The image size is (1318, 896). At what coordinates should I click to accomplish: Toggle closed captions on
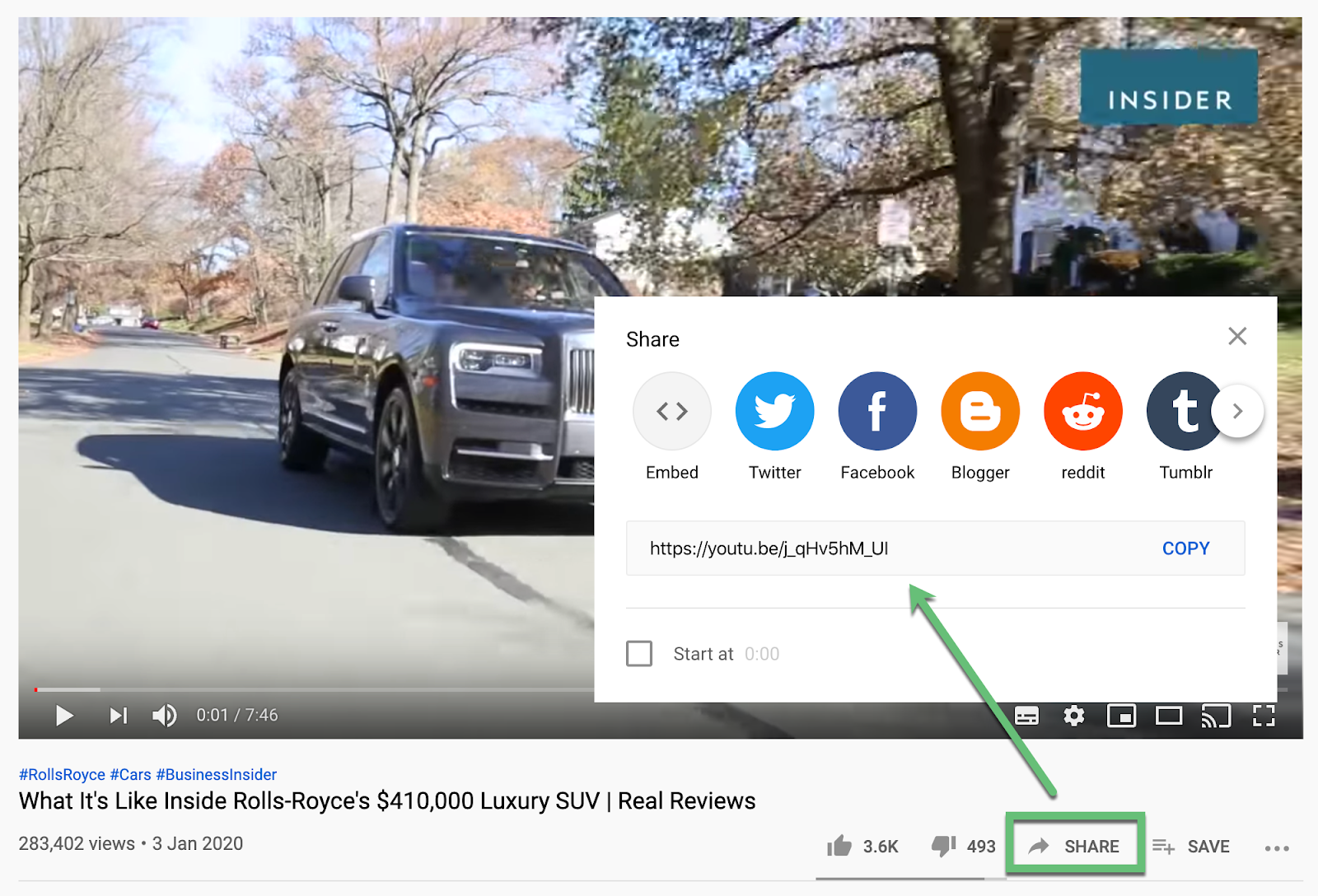(x=1027, y=716)
